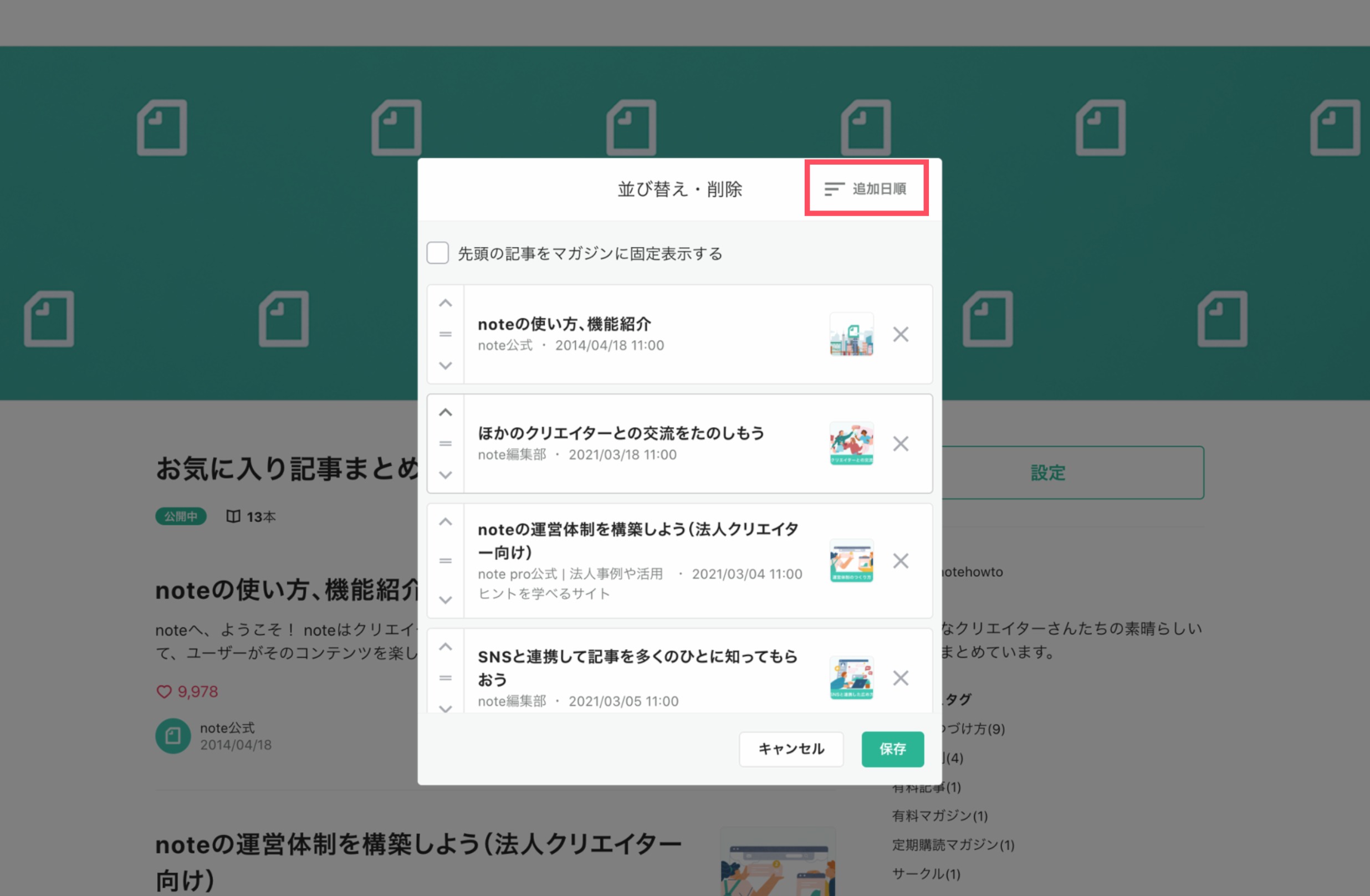Click drag handle of ほかのクリエイターとの交流 row
This screenshot has height=896, width=1370.
point(446,444)
